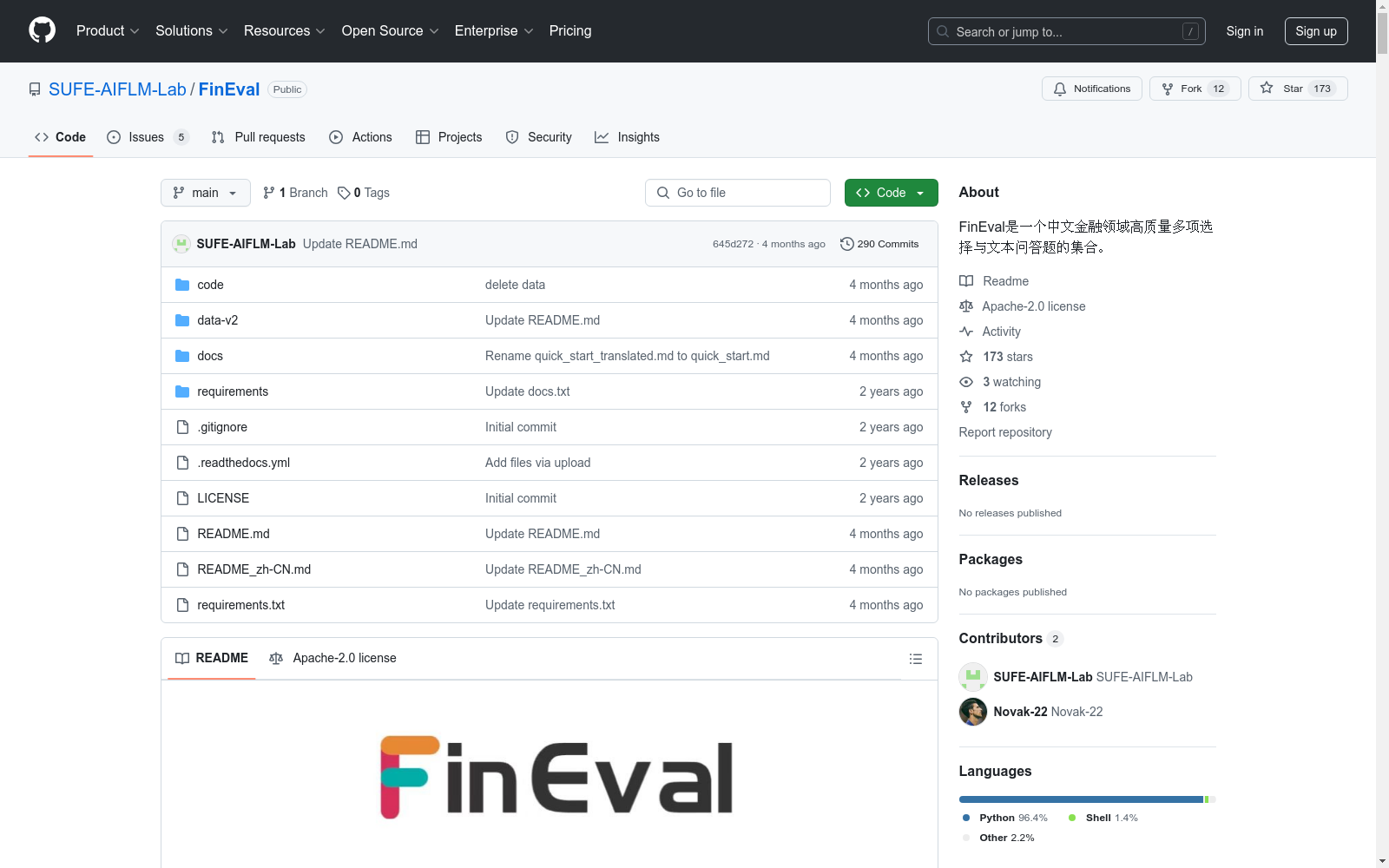This screenshot has height=868, width=1389.
Task: Expand the Solutions dropdown
Action: 192,31
